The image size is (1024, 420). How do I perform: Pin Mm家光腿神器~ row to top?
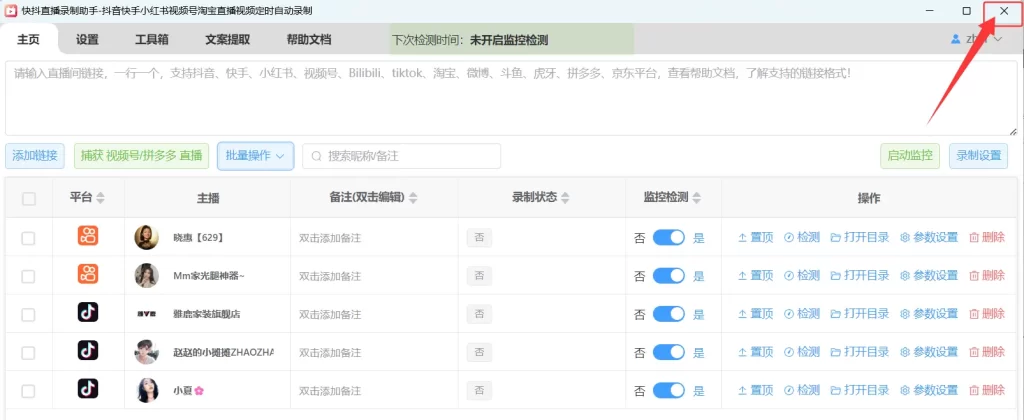(756, 276)
